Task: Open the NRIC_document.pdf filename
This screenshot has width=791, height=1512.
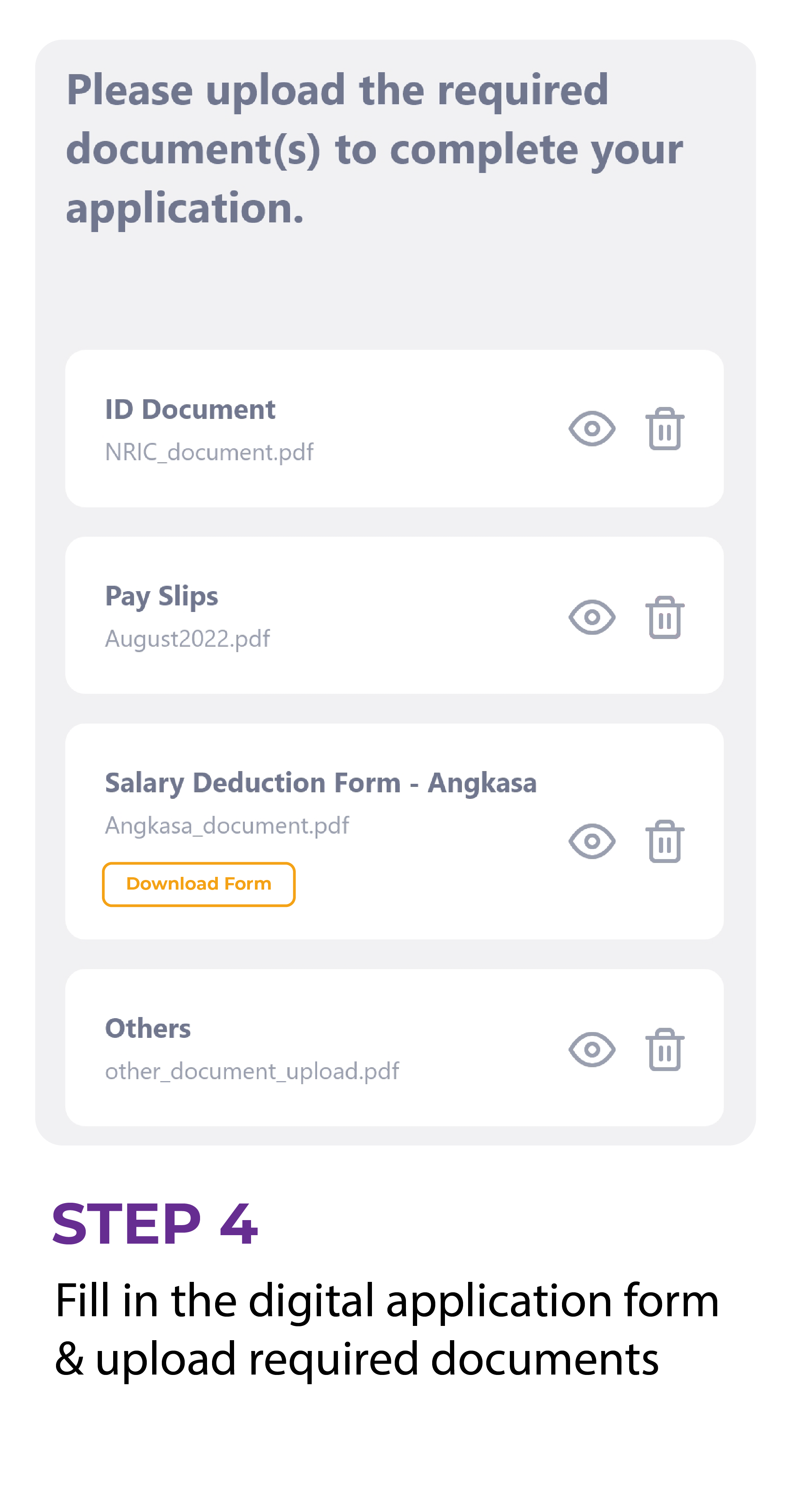Action: point(209,453)
